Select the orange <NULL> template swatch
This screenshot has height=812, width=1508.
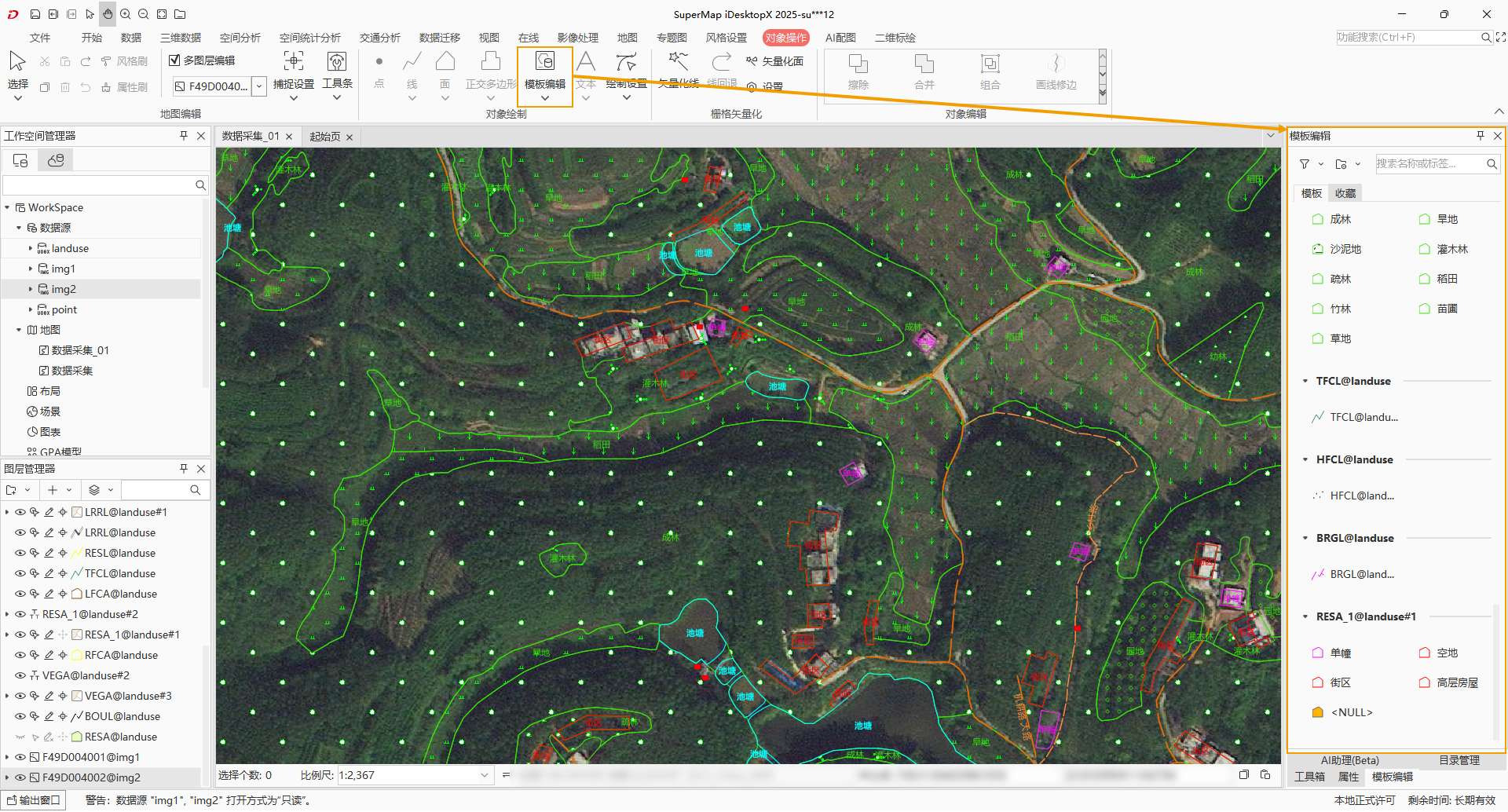click(x=1318, y=712)
